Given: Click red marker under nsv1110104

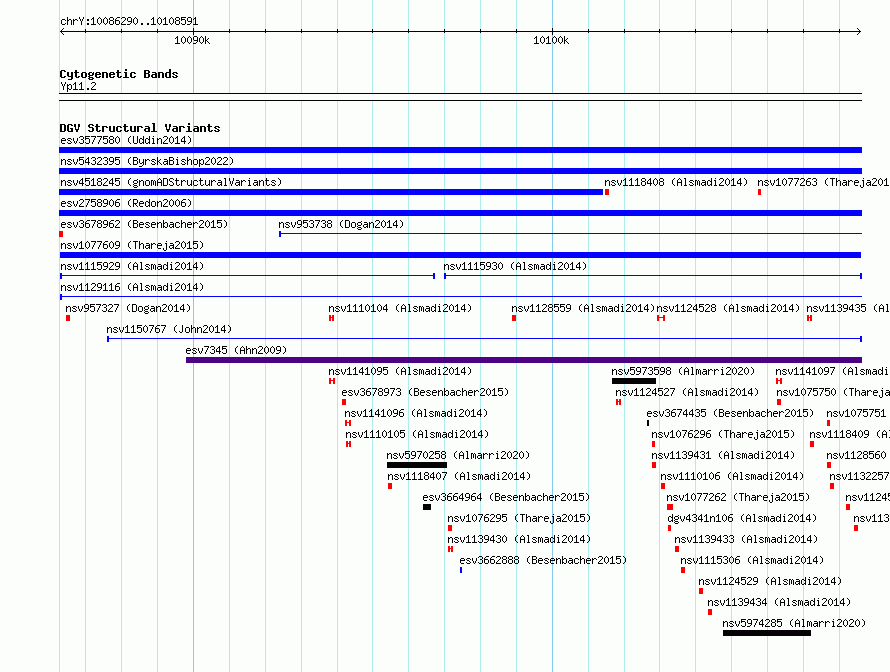Looking at the screenshot, I should click(331, 318).
